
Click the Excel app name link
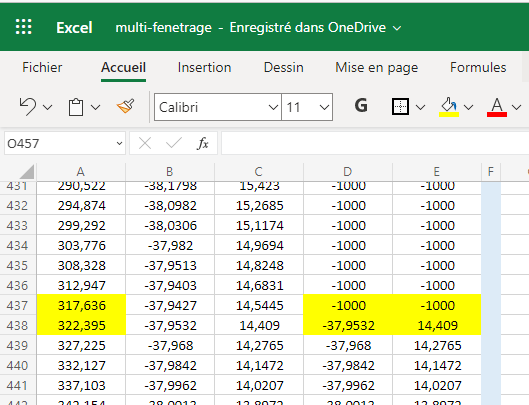coord(74,27)
